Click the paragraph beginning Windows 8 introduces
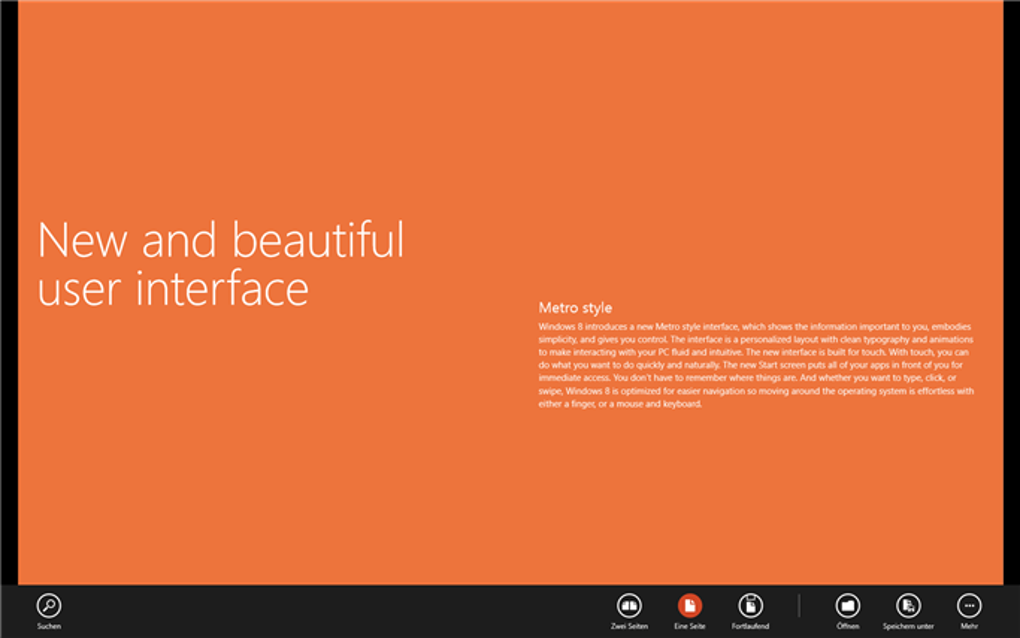 [x=756, y=365]
